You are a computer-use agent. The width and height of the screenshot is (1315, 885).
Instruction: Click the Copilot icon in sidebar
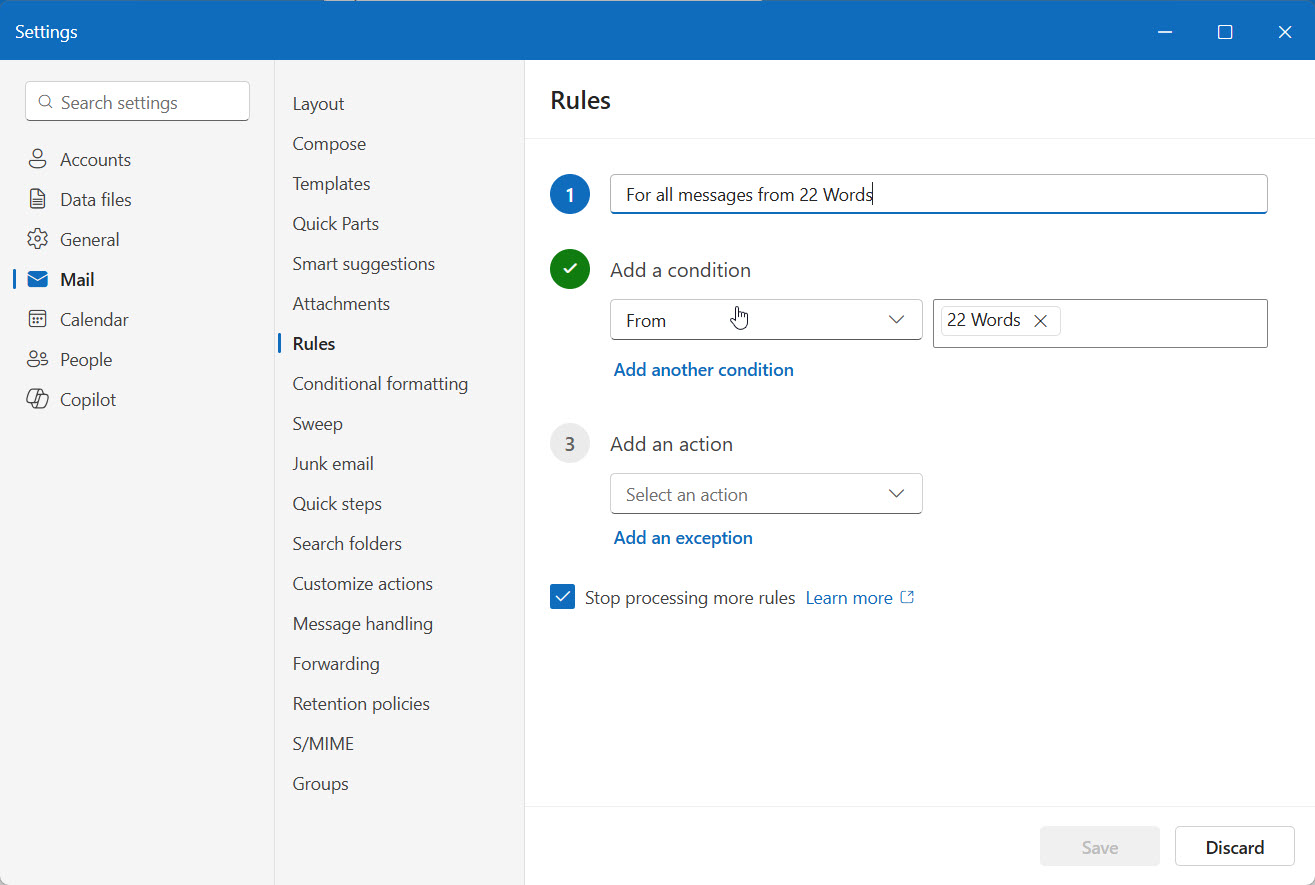click(38, 399)
